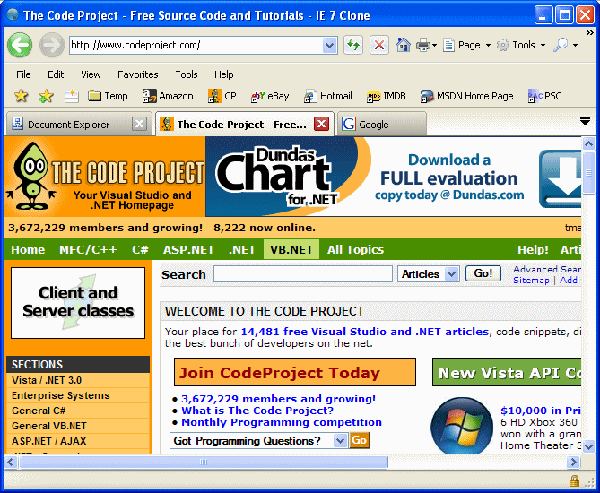
Task: Open the IMDB favorite link
Action: (x=386, y=96)
